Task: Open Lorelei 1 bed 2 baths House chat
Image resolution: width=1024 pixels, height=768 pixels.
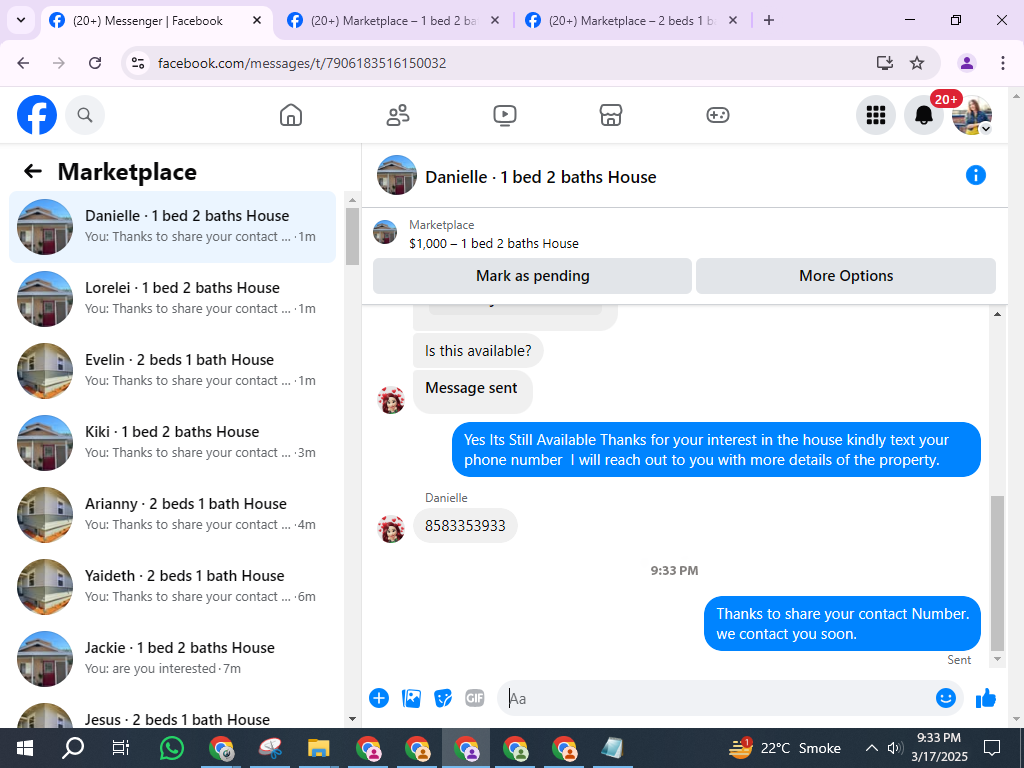Action: click(172, 298)
